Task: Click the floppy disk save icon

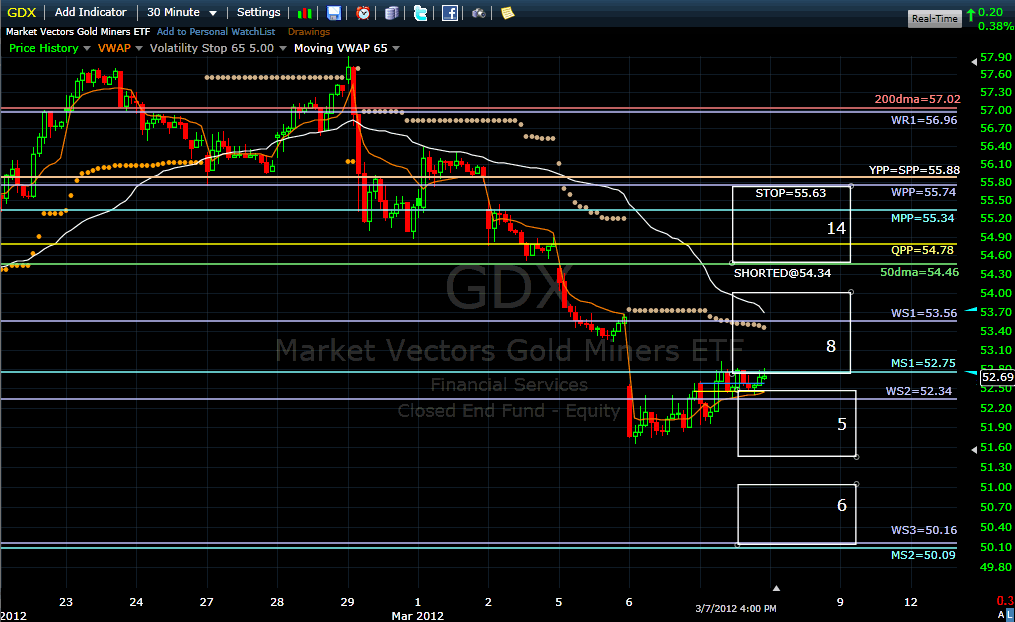Action: click(x=333, y=13)
